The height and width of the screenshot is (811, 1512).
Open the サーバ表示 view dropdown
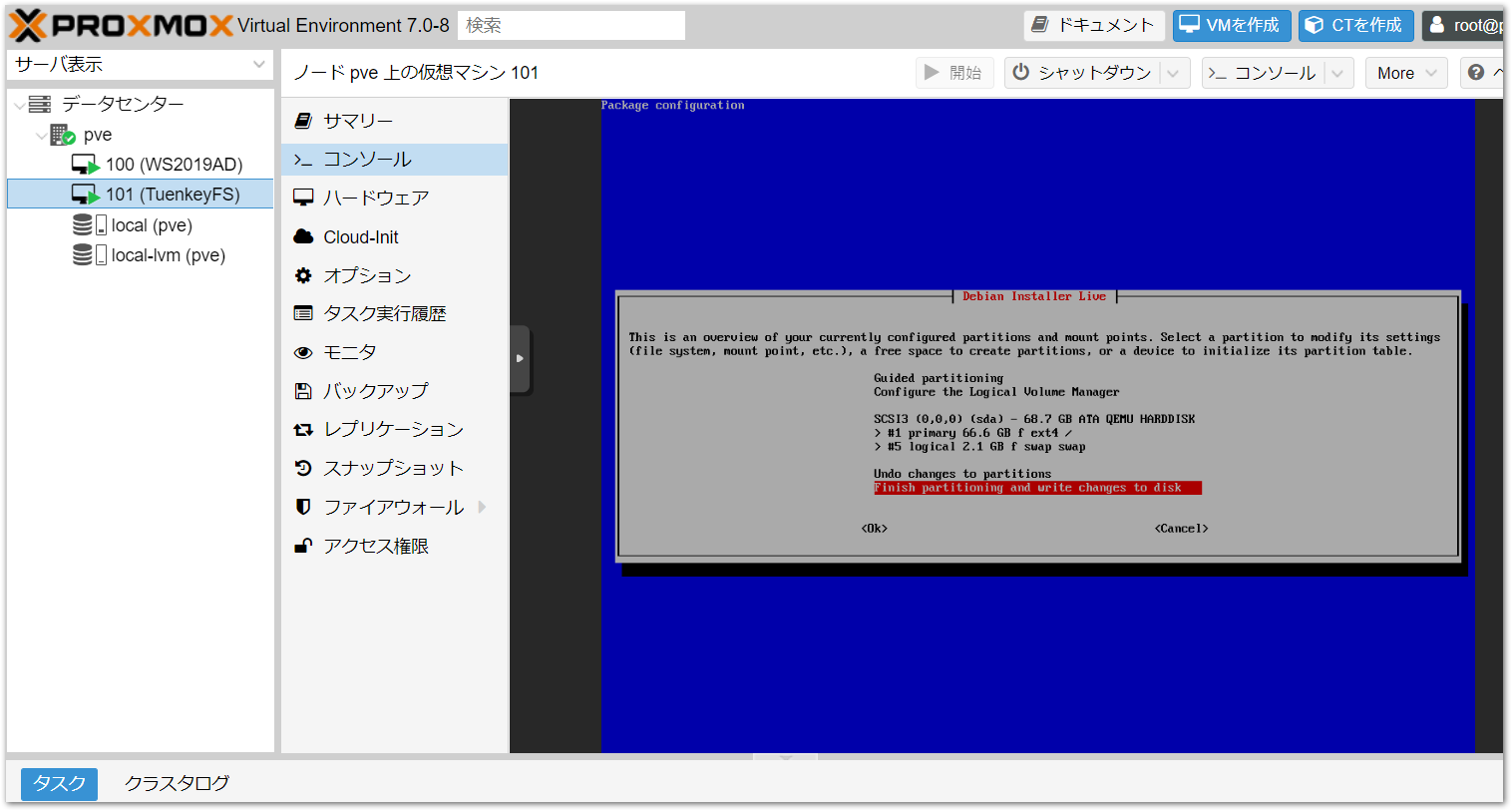click(259, 65)
